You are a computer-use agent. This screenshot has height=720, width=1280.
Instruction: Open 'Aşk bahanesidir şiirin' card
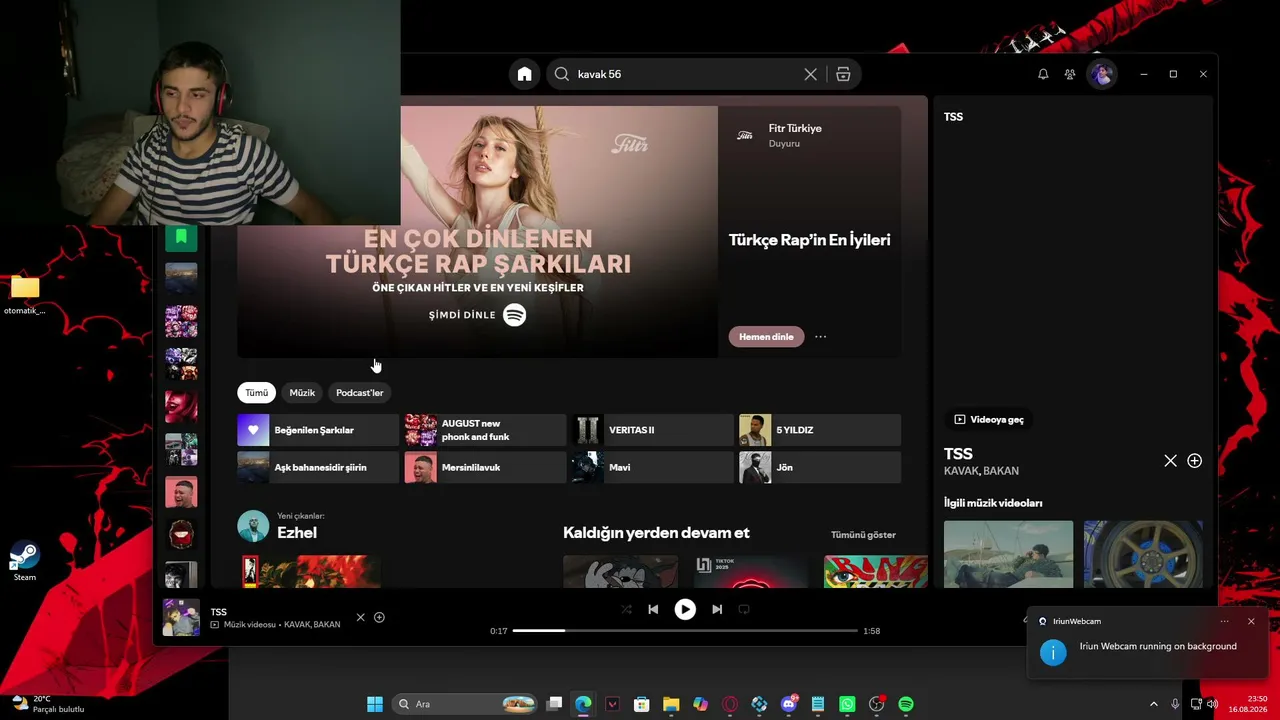(x=318, y=467)
